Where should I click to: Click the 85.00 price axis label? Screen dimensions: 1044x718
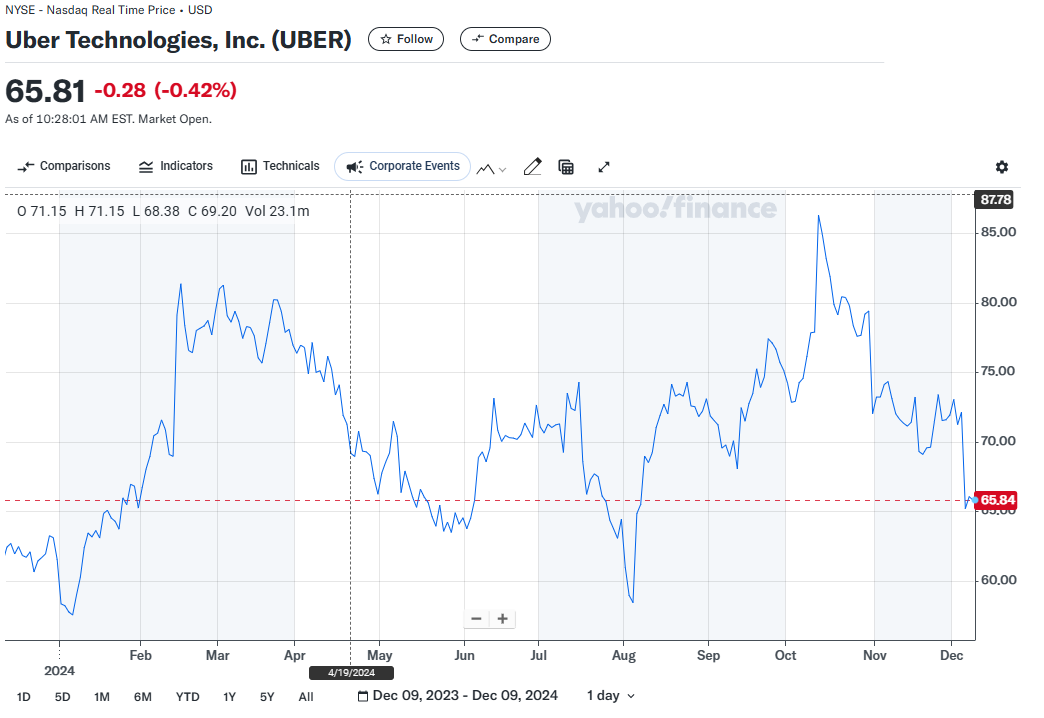(x=999, y=232)
